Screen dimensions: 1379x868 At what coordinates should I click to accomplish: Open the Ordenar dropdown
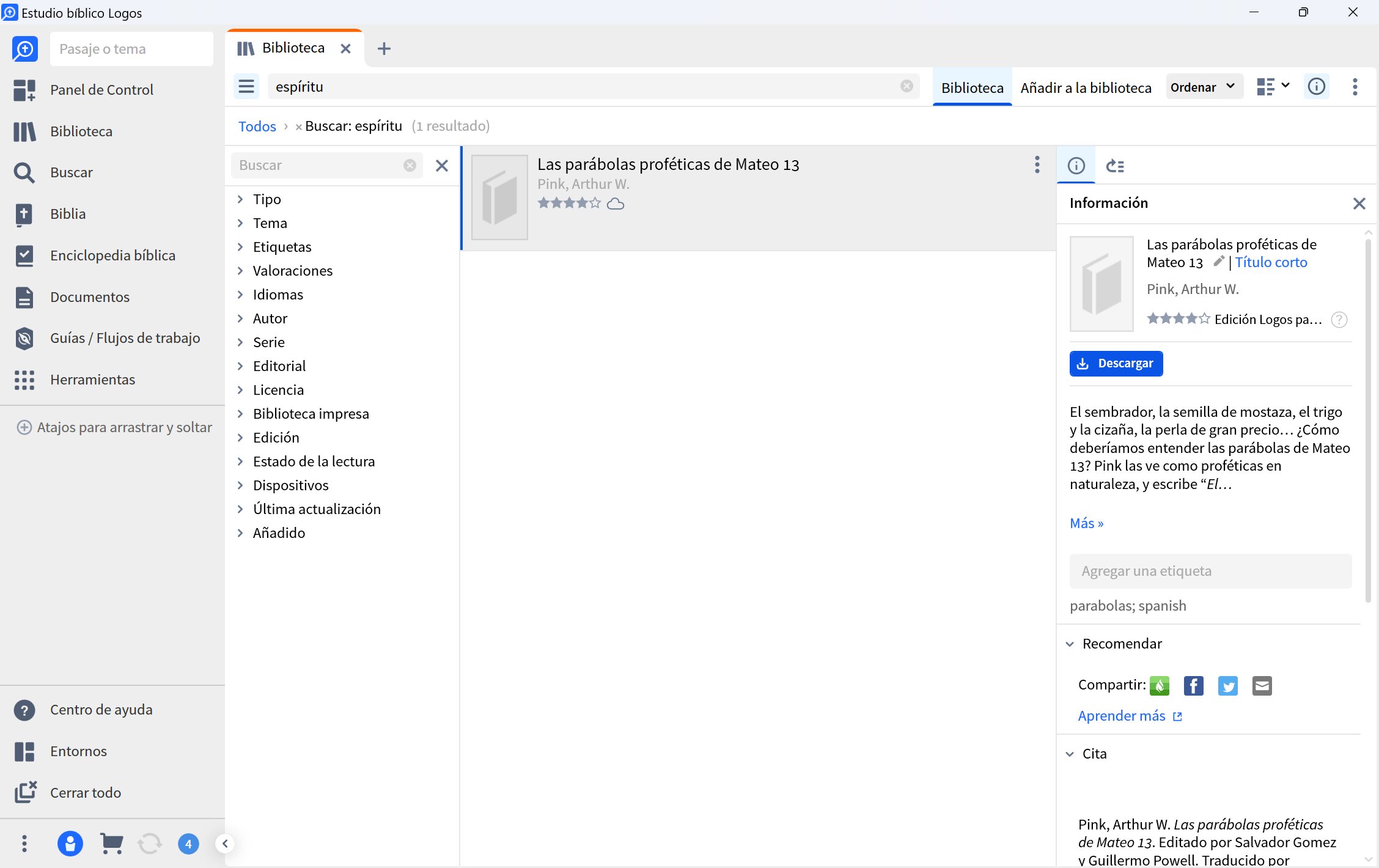coord(1204,87)
